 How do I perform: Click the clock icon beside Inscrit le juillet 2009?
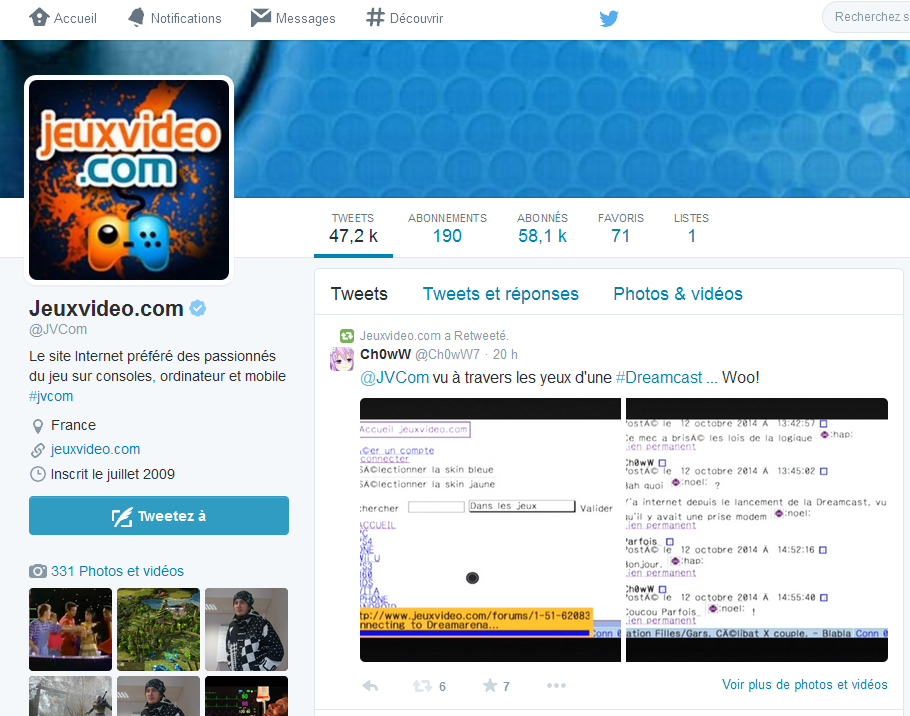(x=37, y=474)
